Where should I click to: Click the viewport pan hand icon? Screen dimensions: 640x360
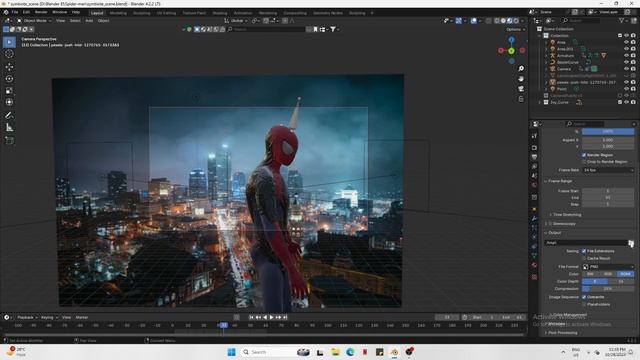[x=521, y=78]
